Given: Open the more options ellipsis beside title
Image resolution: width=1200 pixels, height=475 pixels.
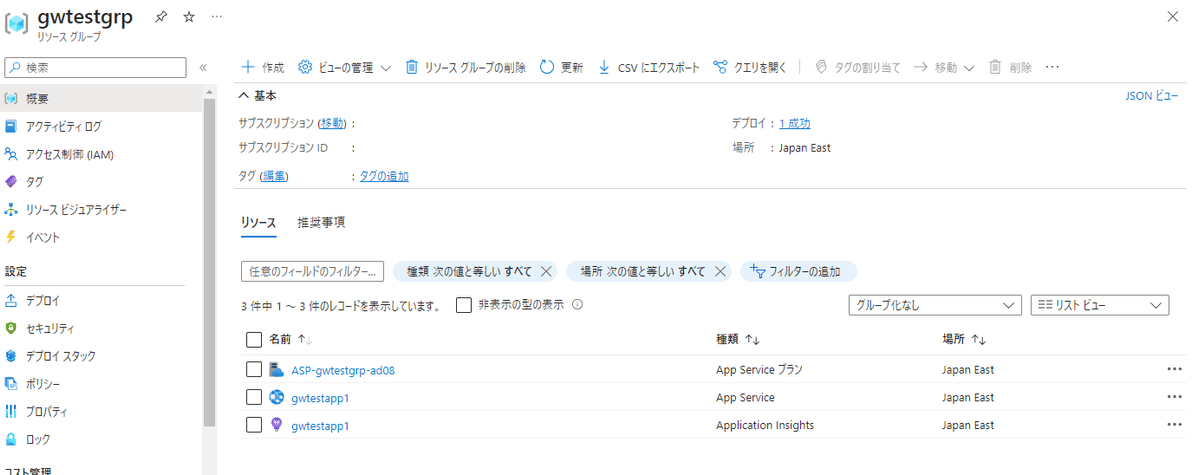Looking at the screenshot, I should 217,18.
